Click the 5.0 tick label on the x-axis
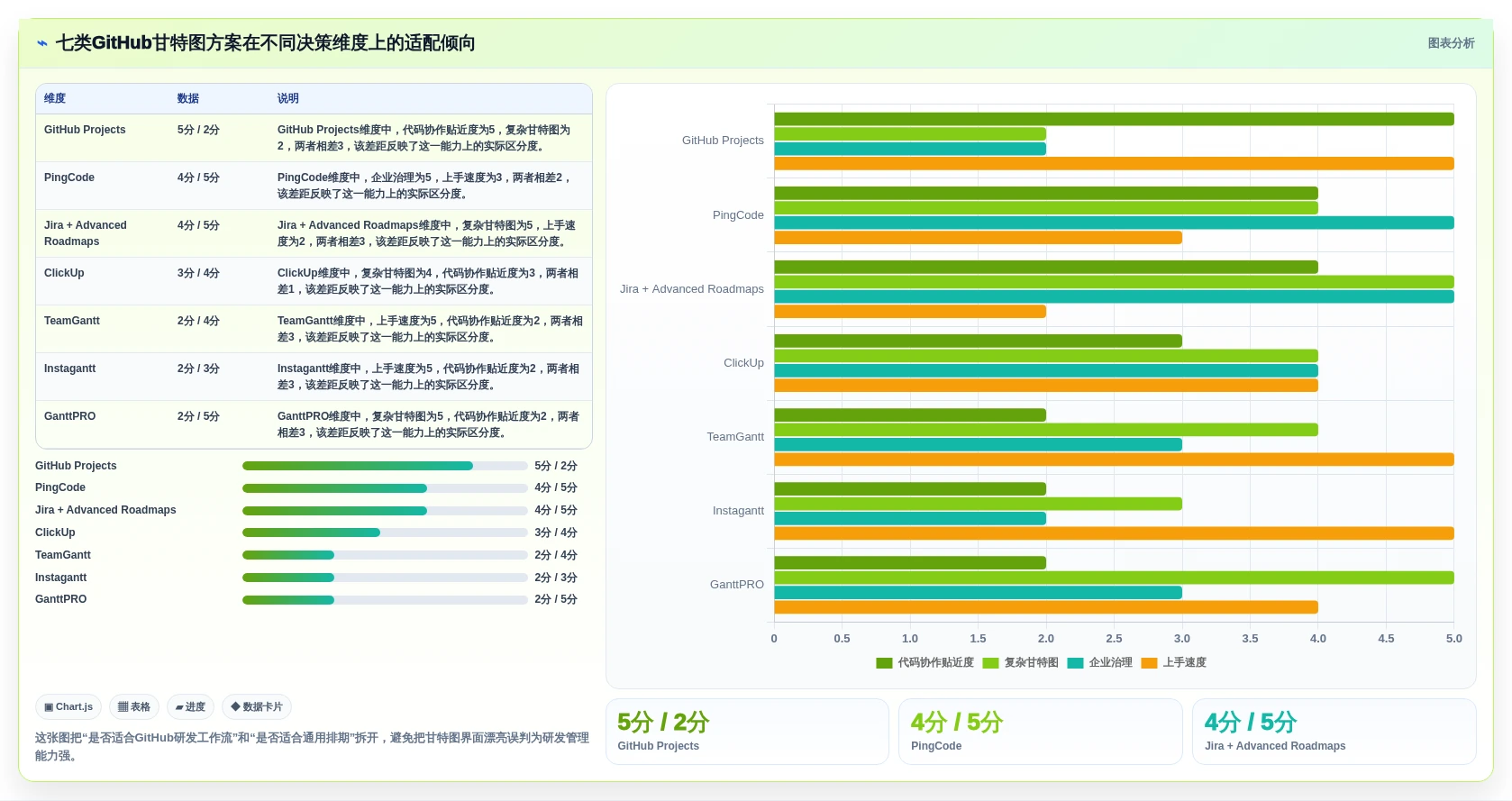 pyautogui.click(x=1454, y=639)
